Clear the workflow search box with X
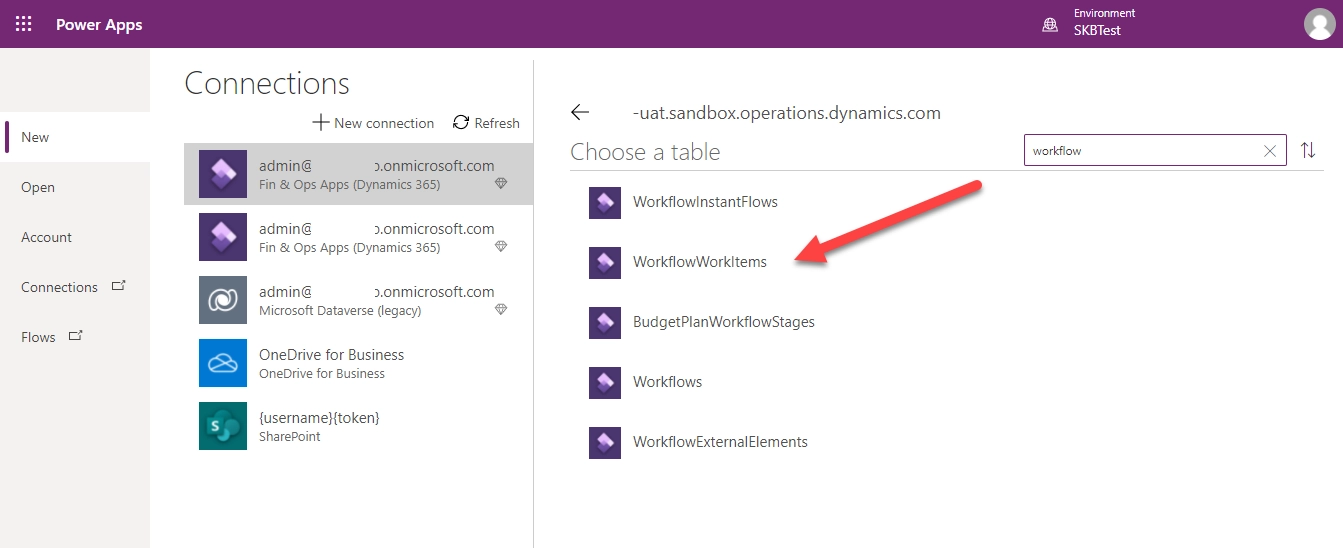 click(x=1270, y=151)
